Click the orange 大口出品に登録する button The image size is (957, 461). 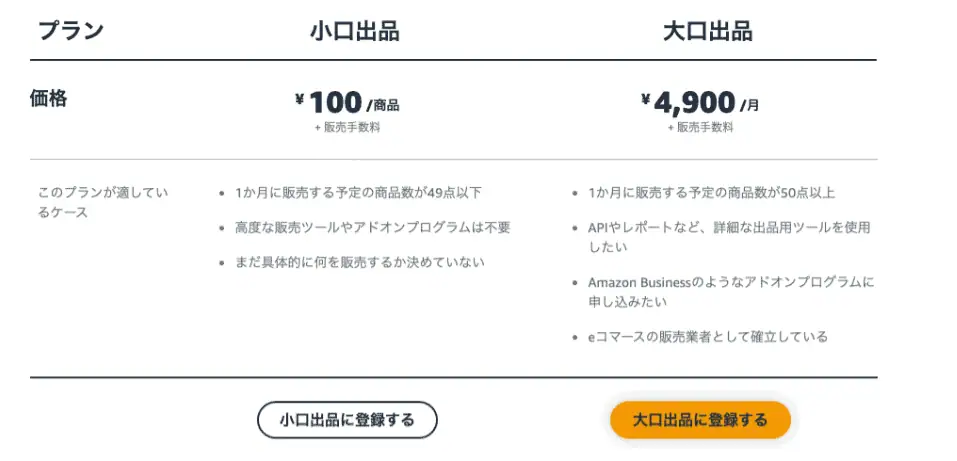[x=700, y=420]
